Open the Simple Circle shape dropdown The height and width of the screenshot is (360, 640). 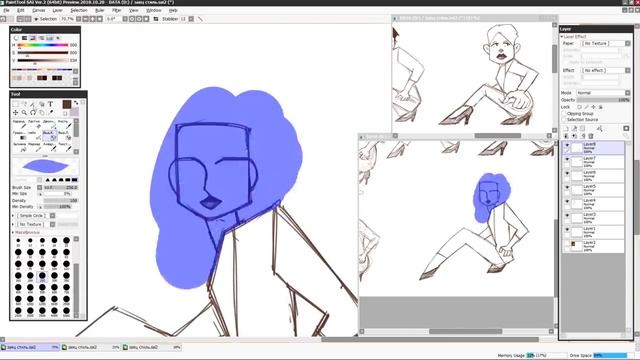pyautogui.click(x=52, y=216)
